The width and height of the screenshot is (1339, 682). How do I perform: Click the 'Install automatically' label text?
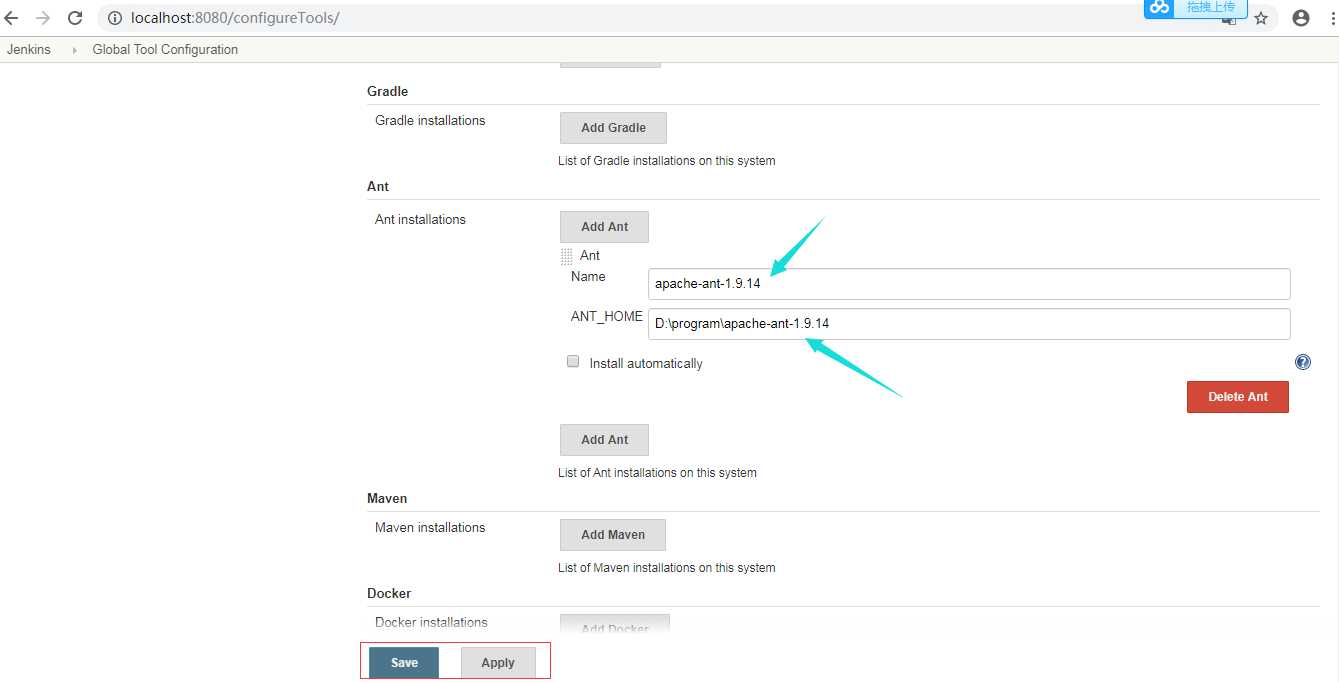pos(646,364)
